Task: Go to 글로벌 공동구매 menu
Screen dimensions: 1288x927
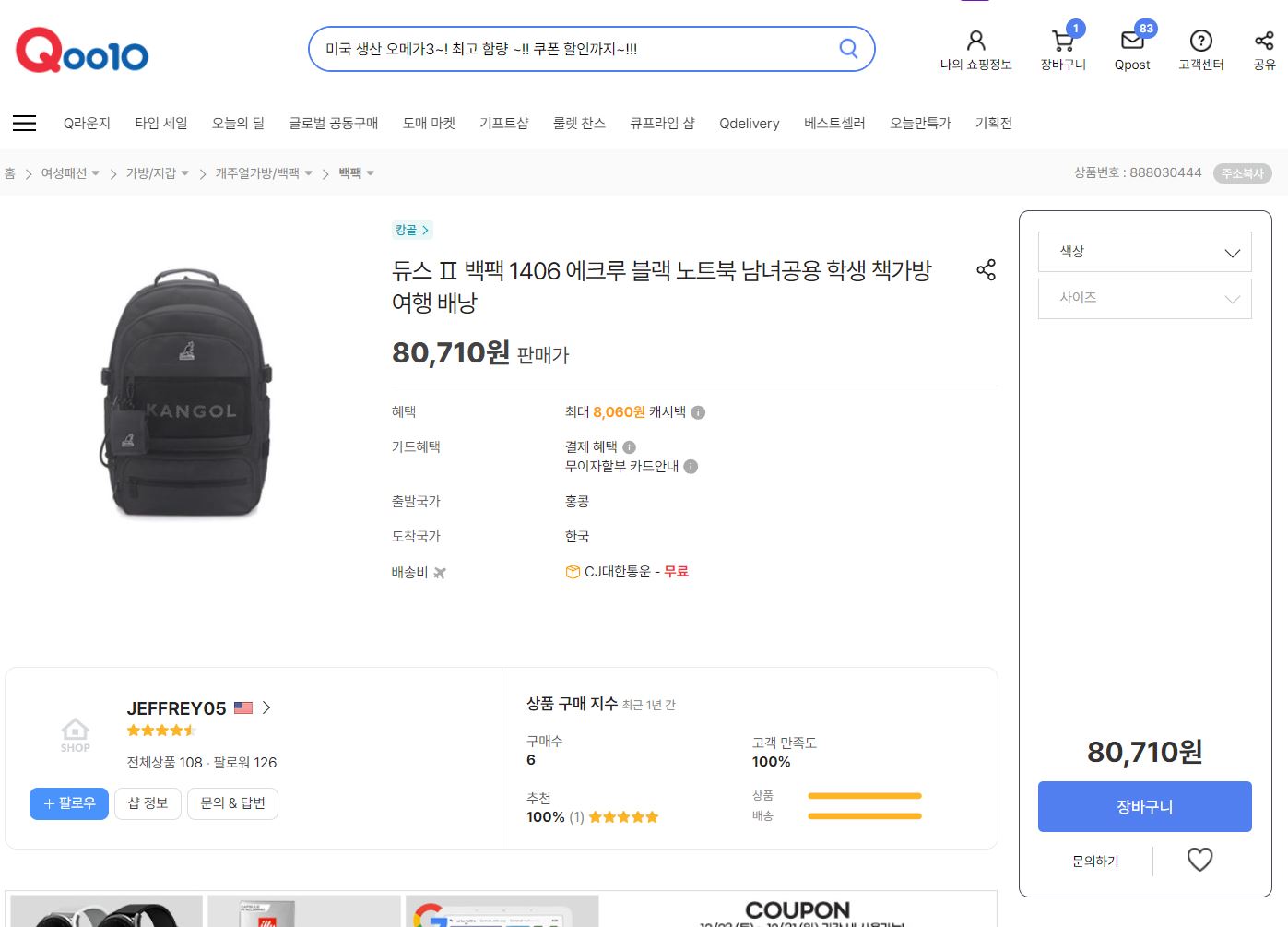Action: 334,123
